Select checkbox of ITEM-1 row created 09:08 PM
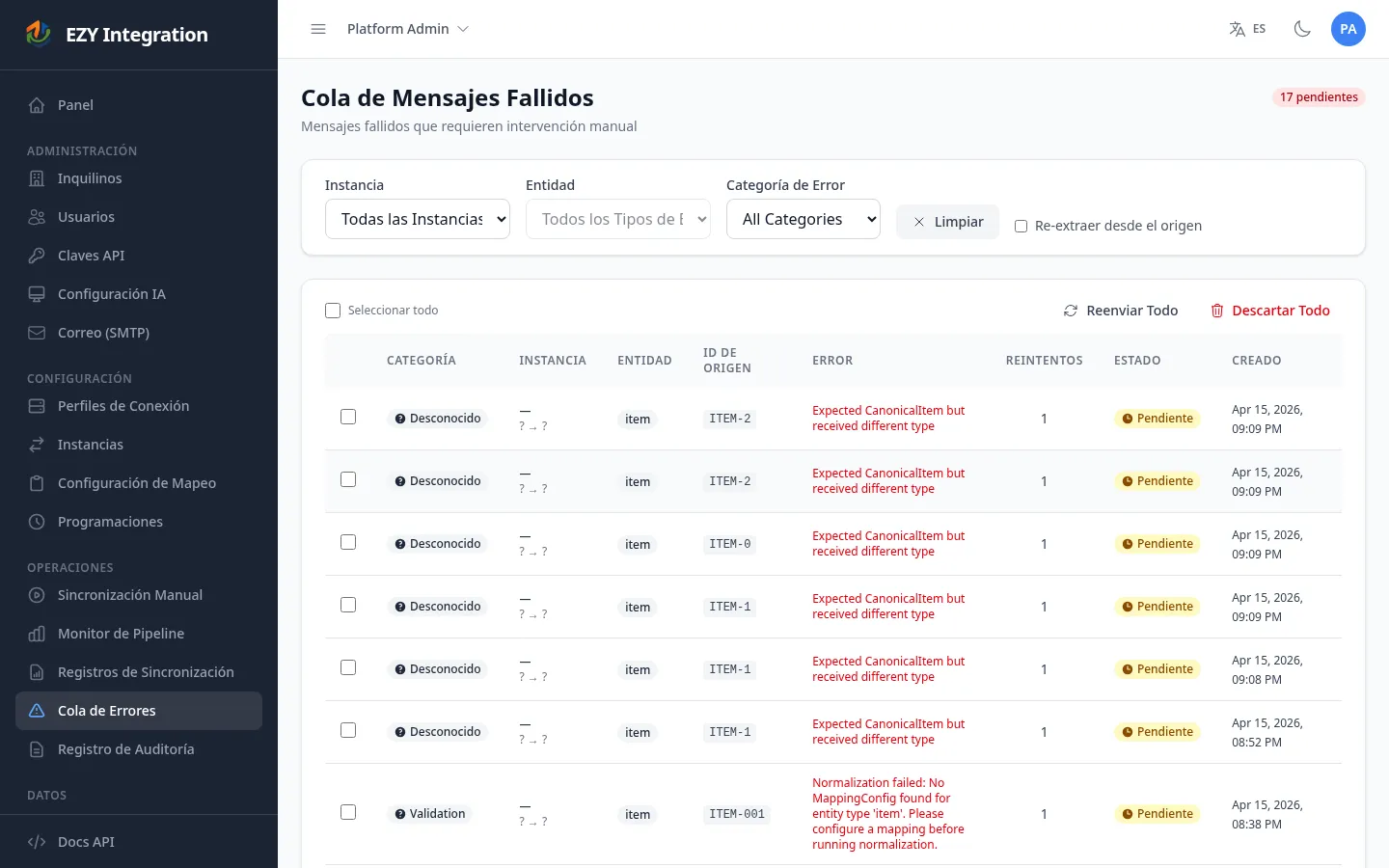This screenshot has height=868, width=1389. pos(348,667)
